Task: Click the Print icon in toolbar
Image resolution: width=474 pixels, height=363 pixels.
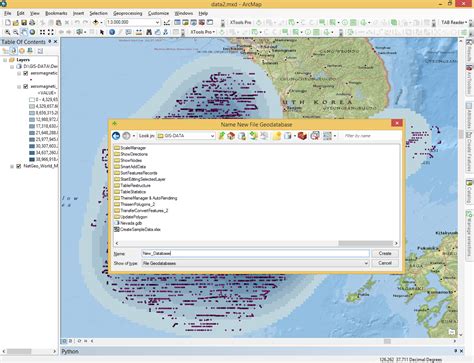Action: 32,23
